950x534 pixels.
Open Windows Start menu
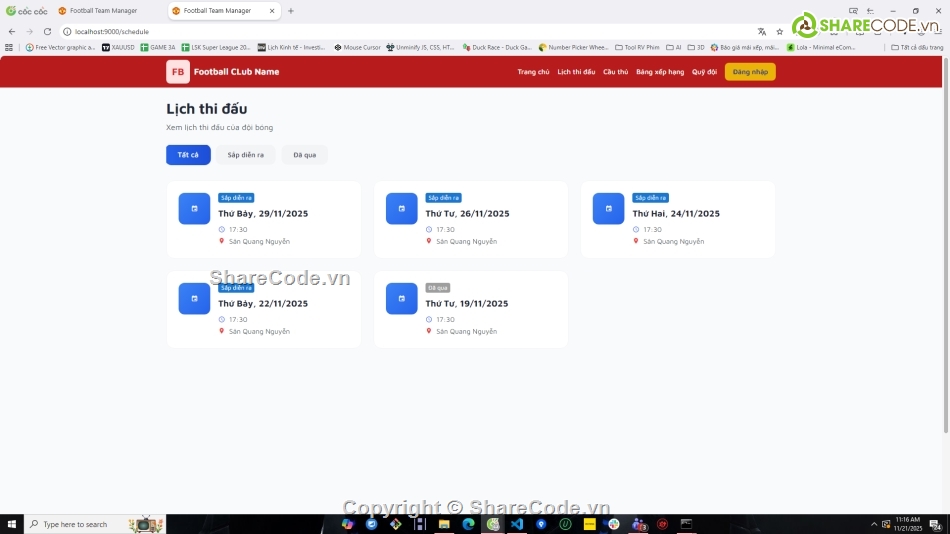(x=12, y=524)
